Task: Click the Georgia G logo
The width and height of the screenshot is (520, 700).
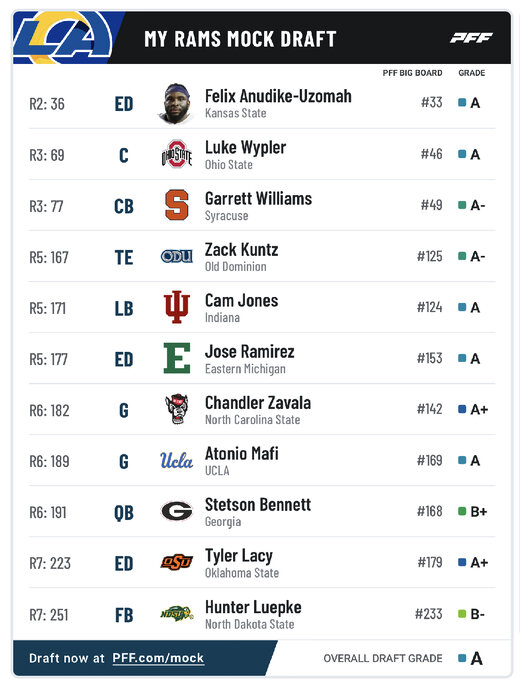Action: [177, 511]
